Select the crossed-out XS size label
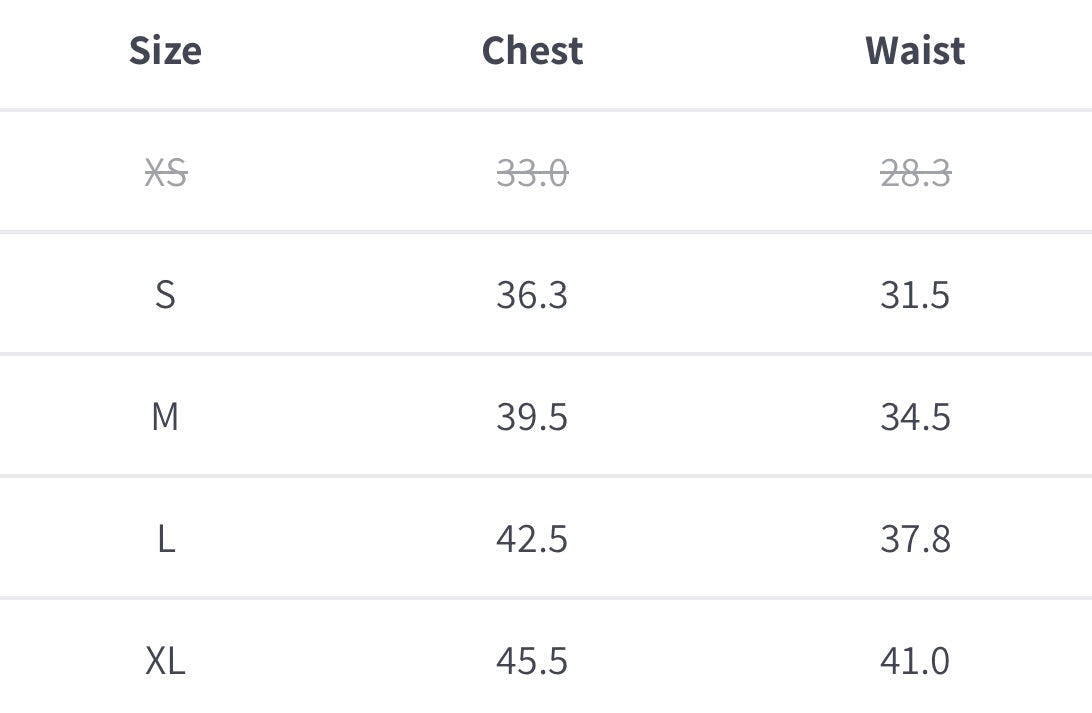The width and height of the screenshot is (1092, 713). pyautogui.click(x=165, y=173)
